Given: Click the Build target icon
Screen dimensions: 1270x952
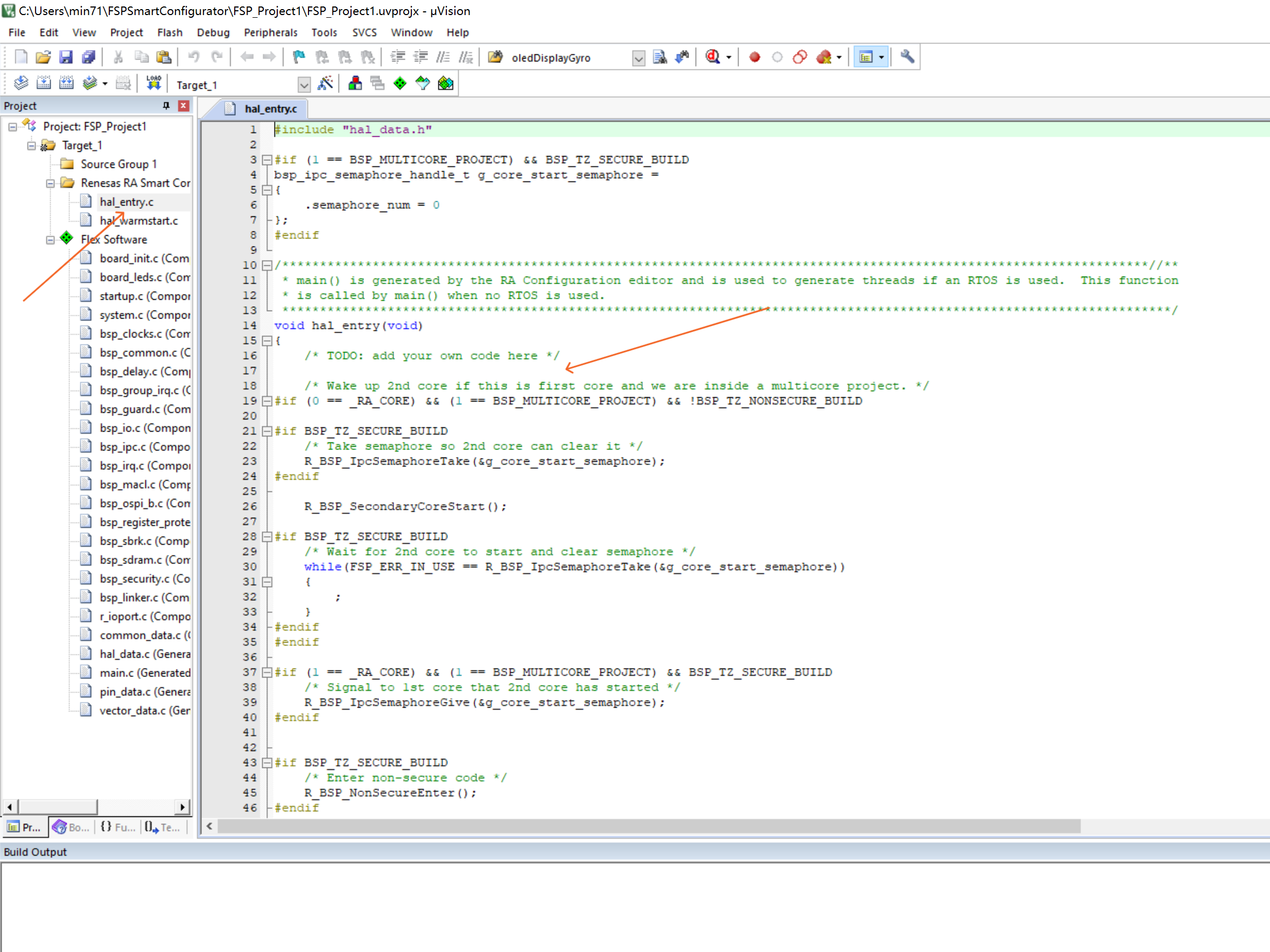Looking at the screenshot, I should coord(44,84).
